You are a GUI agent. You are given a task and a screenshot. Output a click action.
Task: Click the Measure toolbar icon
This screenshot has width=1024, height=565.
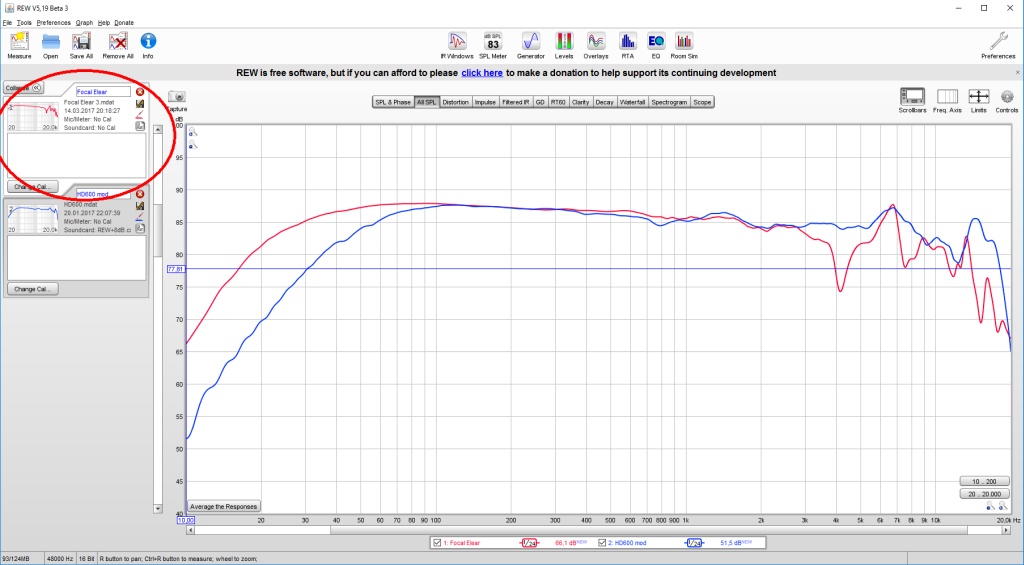19,44
